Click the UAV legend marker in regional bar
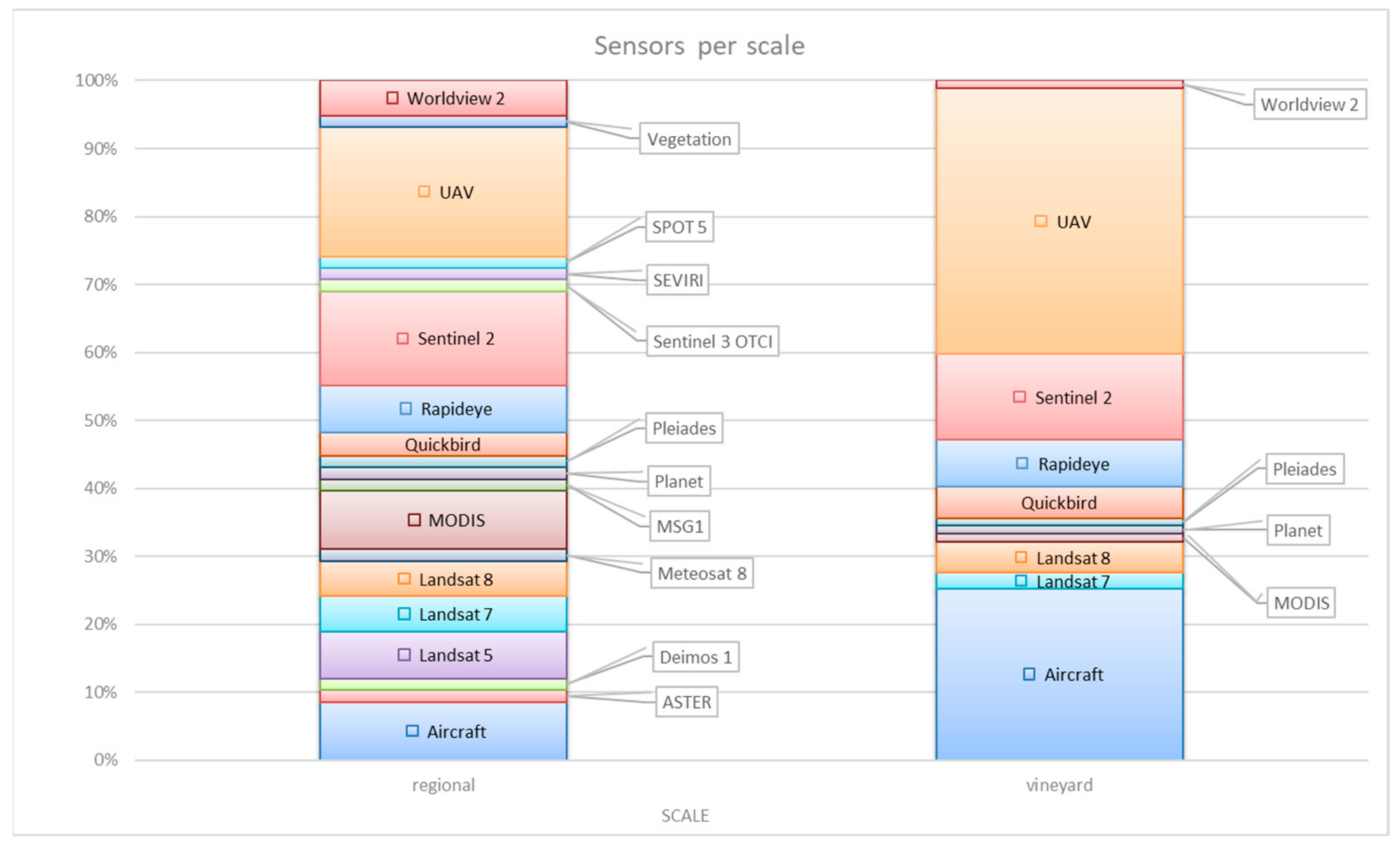The image size is (1400, 848). (x=423, y=191)
